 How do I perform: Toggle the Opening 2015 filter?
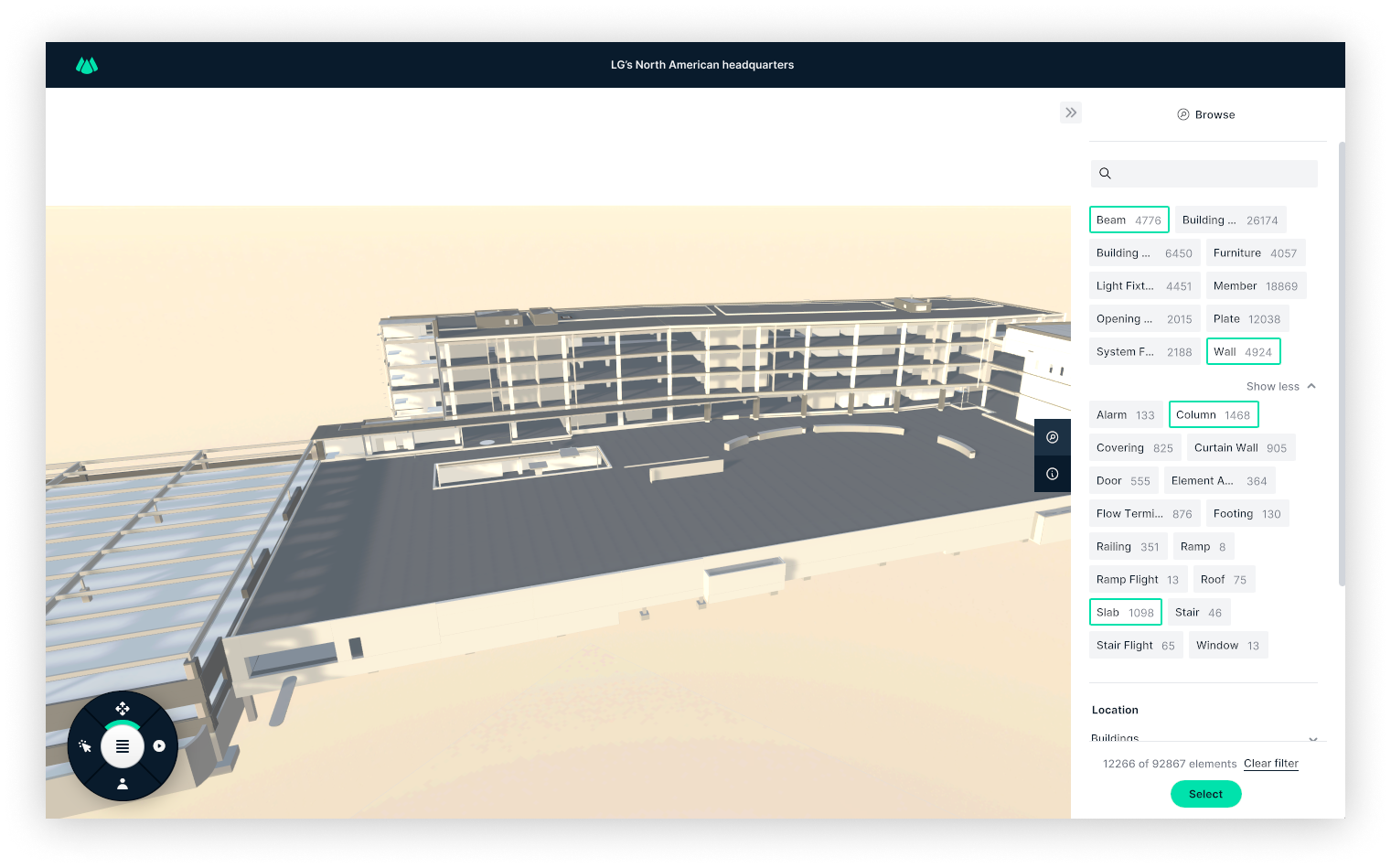(1144, 318)
